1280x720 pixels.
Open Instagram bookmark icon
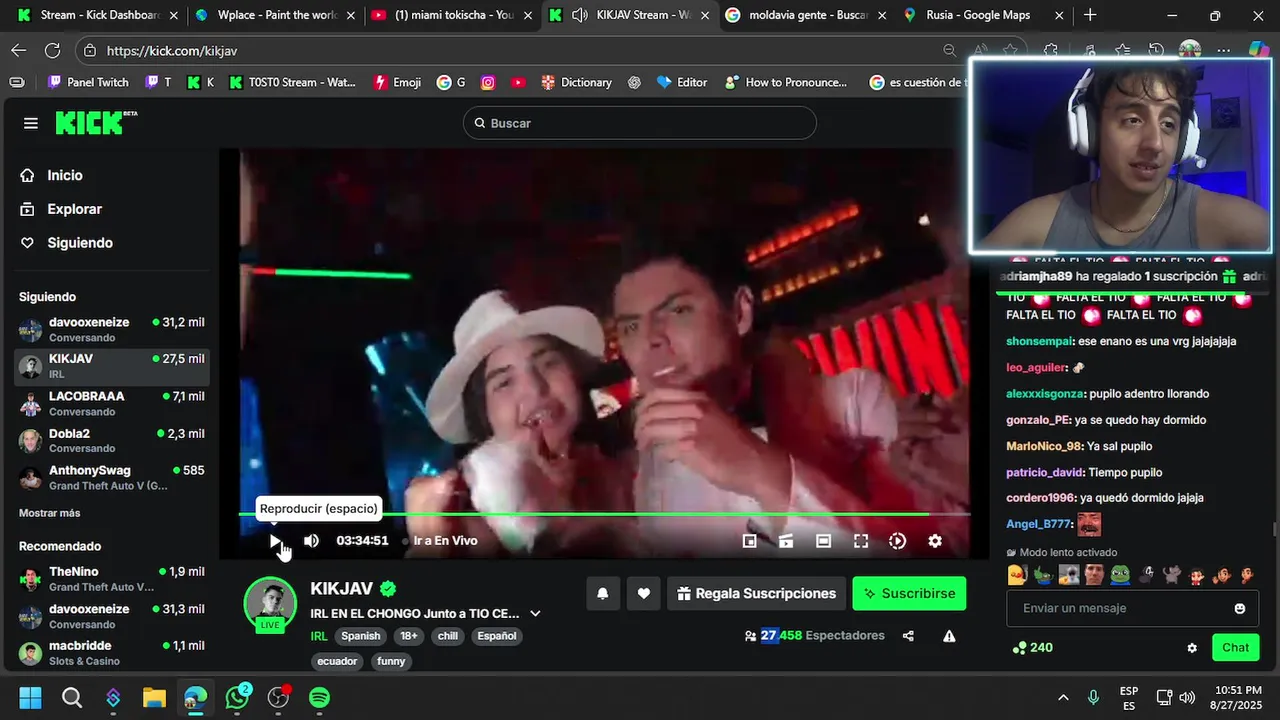pos(488,82)
